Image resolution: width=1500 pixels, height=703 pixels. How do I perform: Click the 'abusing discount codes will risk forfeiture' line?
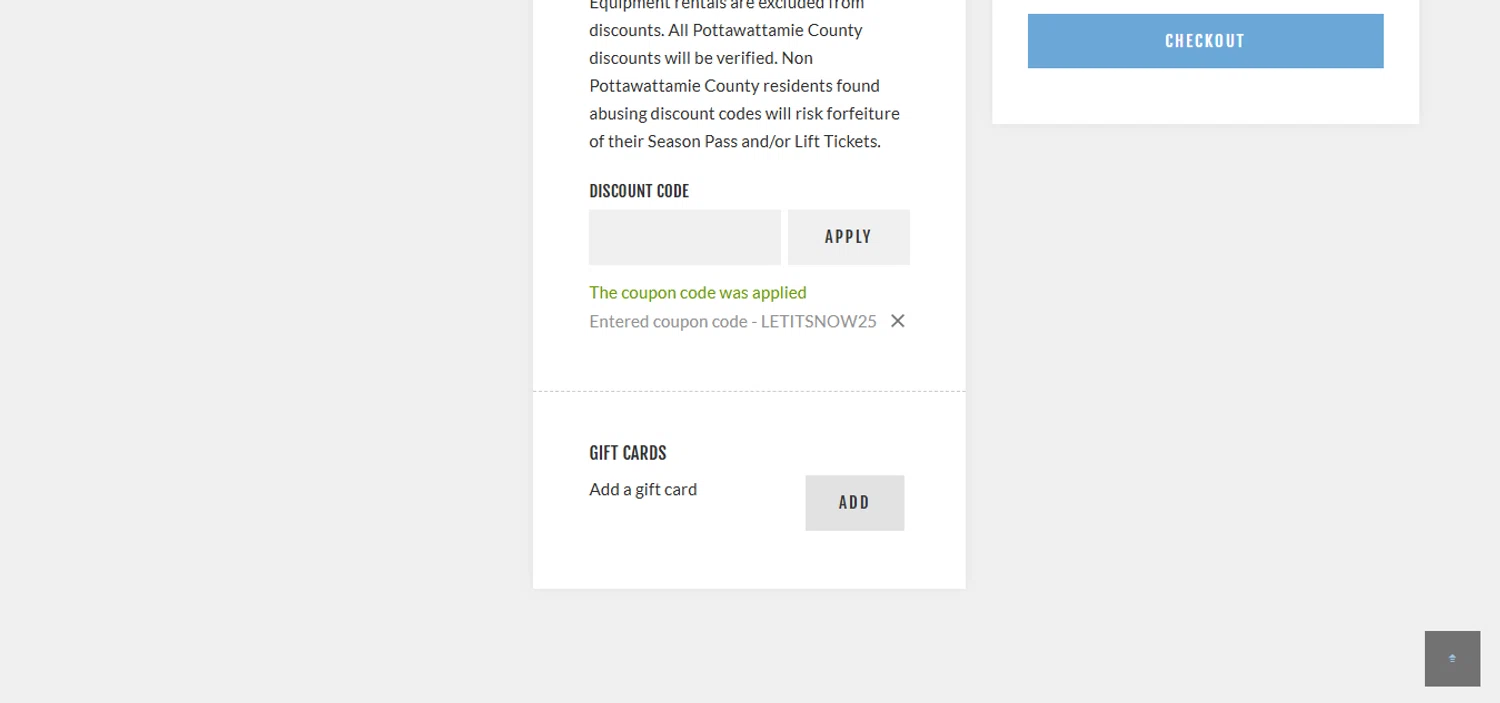coord(744,113)
